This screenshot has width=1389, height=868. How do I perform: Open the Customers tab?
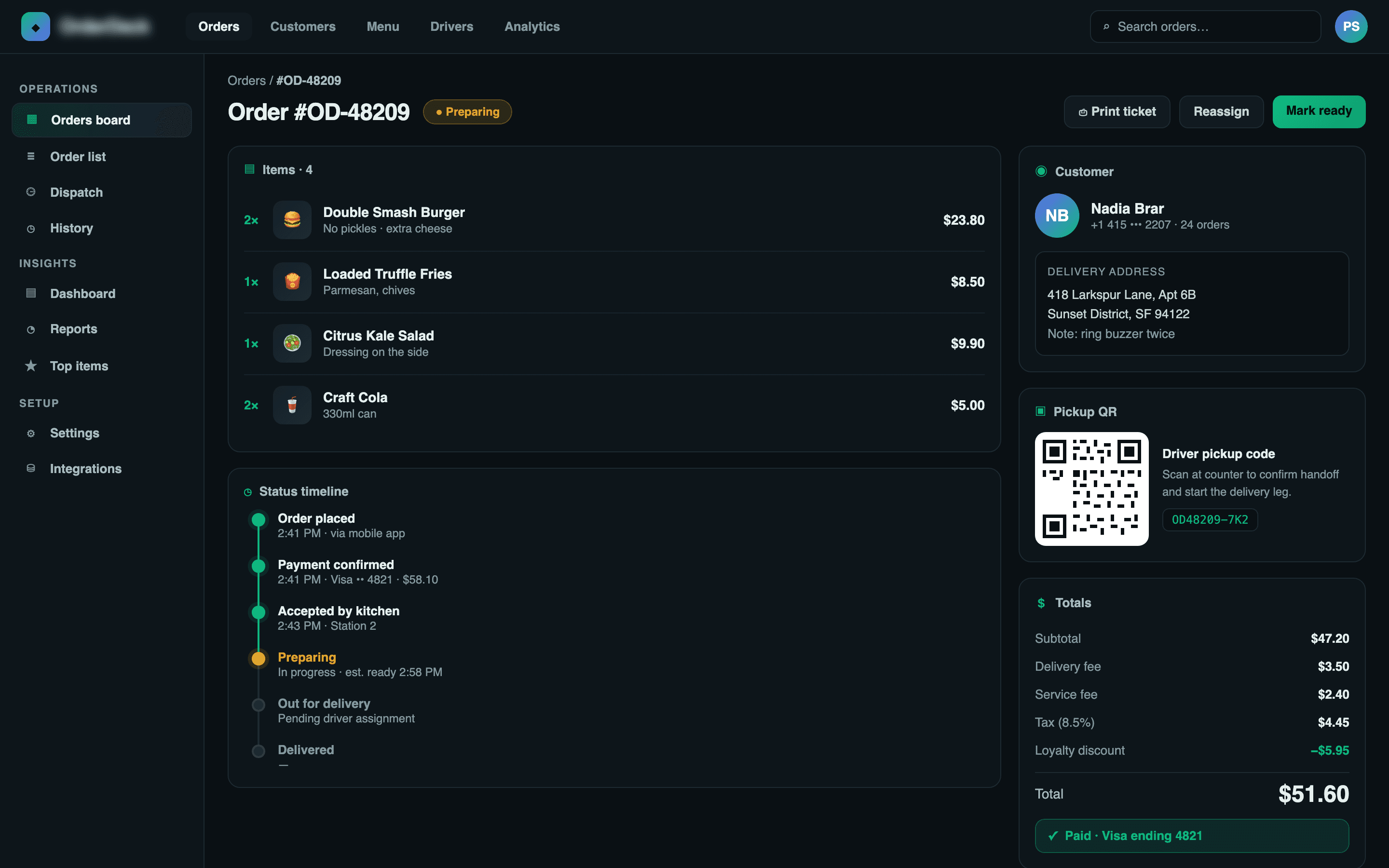[x=303, y=27]
